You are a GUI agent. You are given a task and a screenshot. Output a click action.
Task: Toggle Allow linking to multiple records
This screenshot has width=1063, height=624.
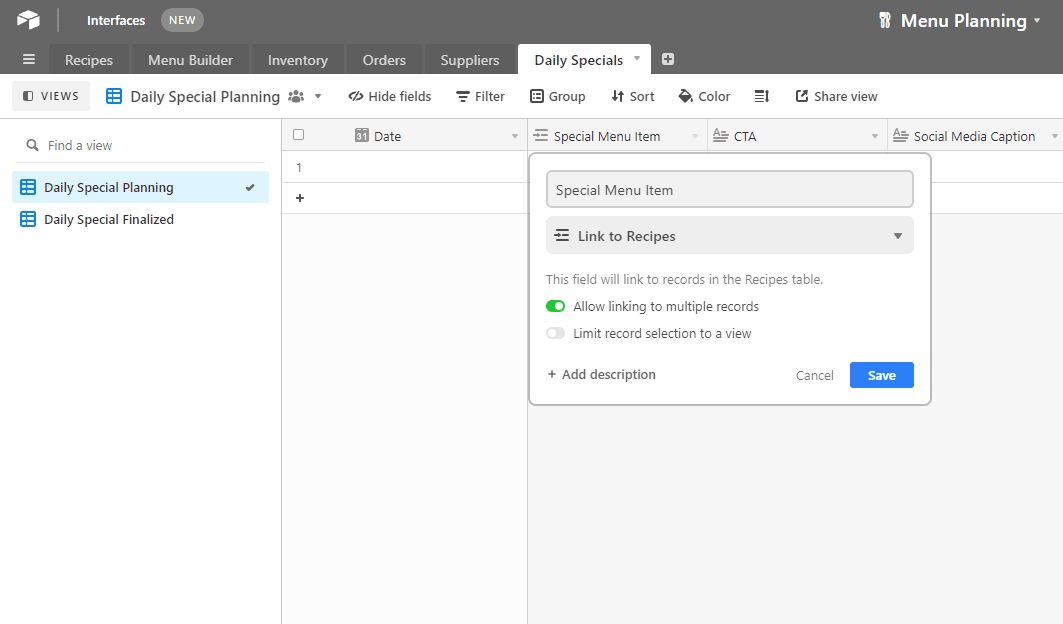click(x=556, y=307)
